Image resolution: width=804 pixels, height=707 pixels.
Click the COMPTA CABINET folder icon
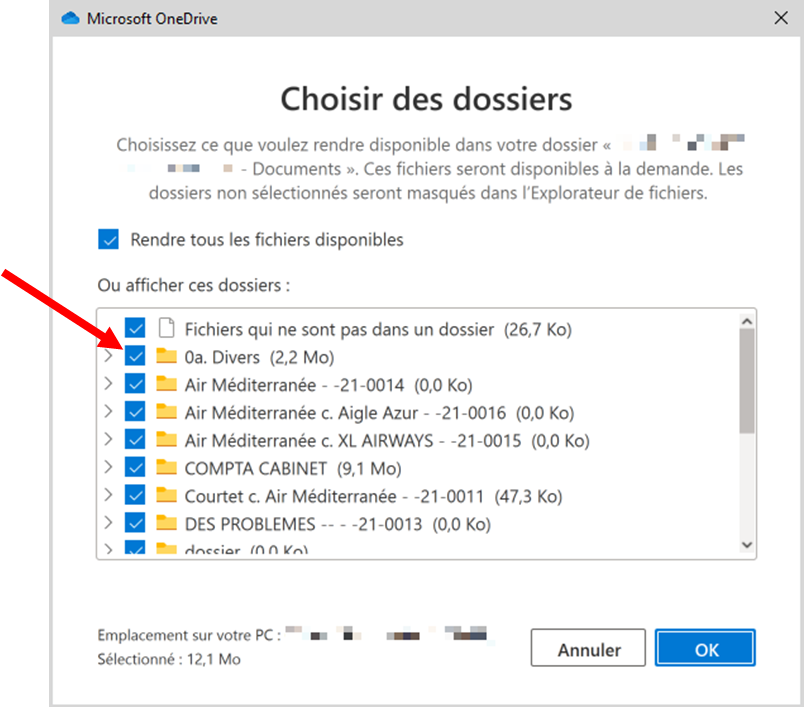[166, 467]
